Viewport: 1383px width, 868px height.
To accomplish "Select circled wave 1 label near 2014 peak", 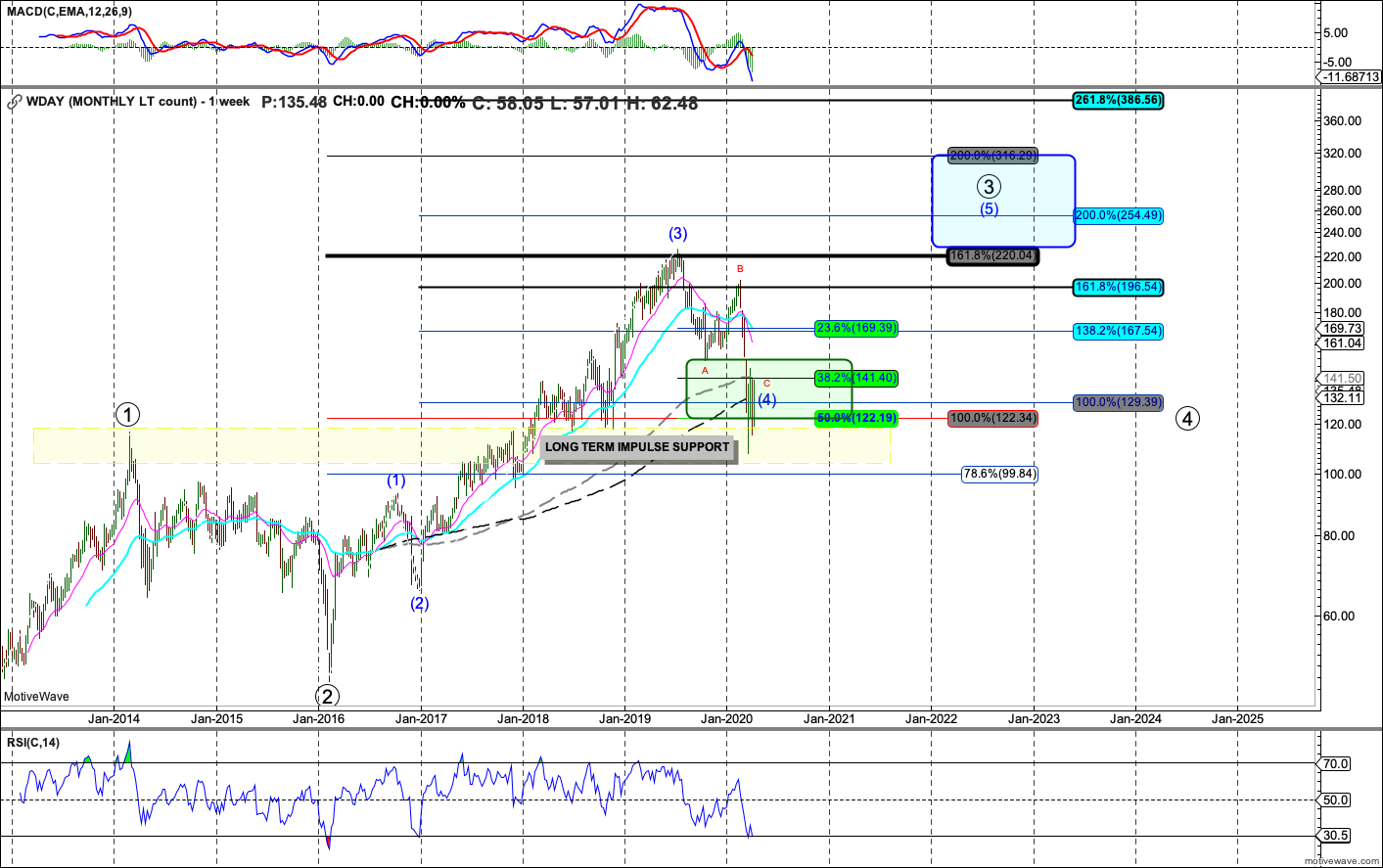I will coord(127,415).
